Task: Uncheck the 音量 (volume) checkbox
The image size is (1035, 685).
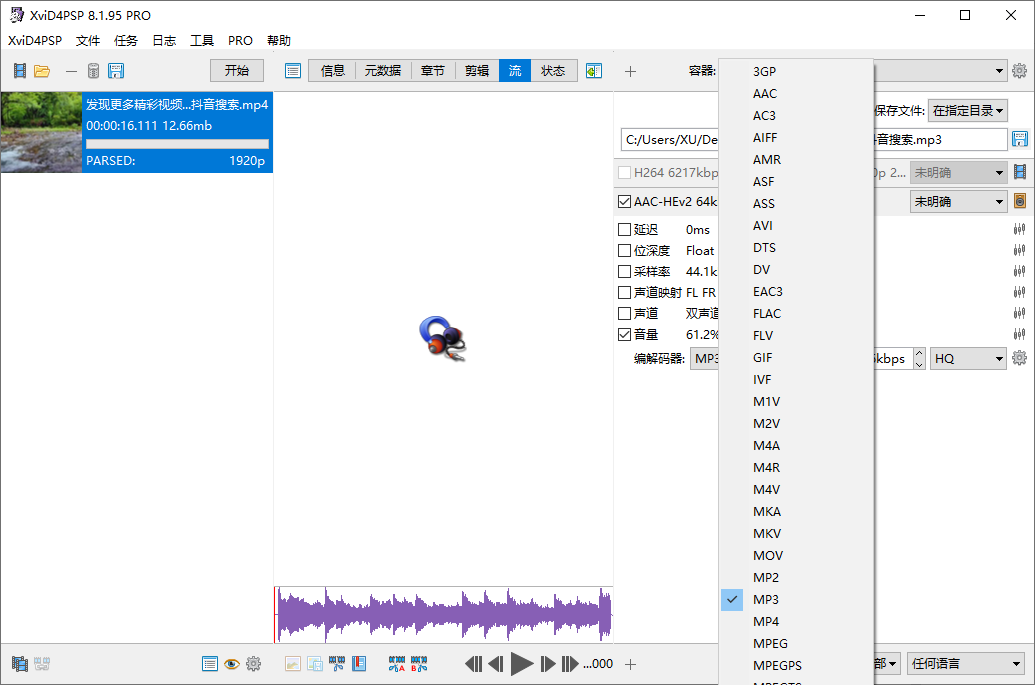Action: 625,334
